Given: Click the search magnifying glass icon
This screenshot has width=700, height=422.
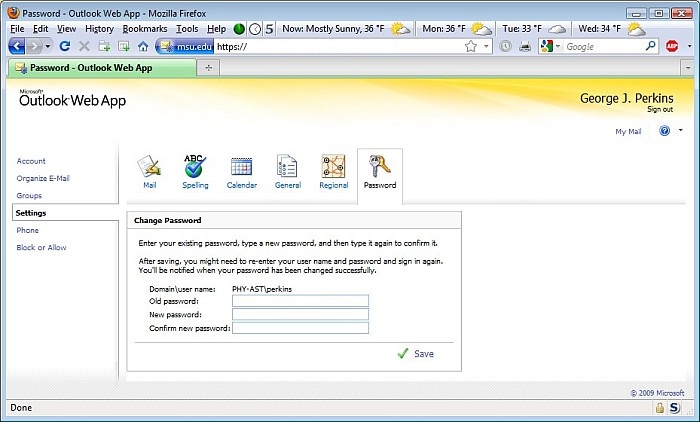Looking at the screenshot, I should pos(650,46).
